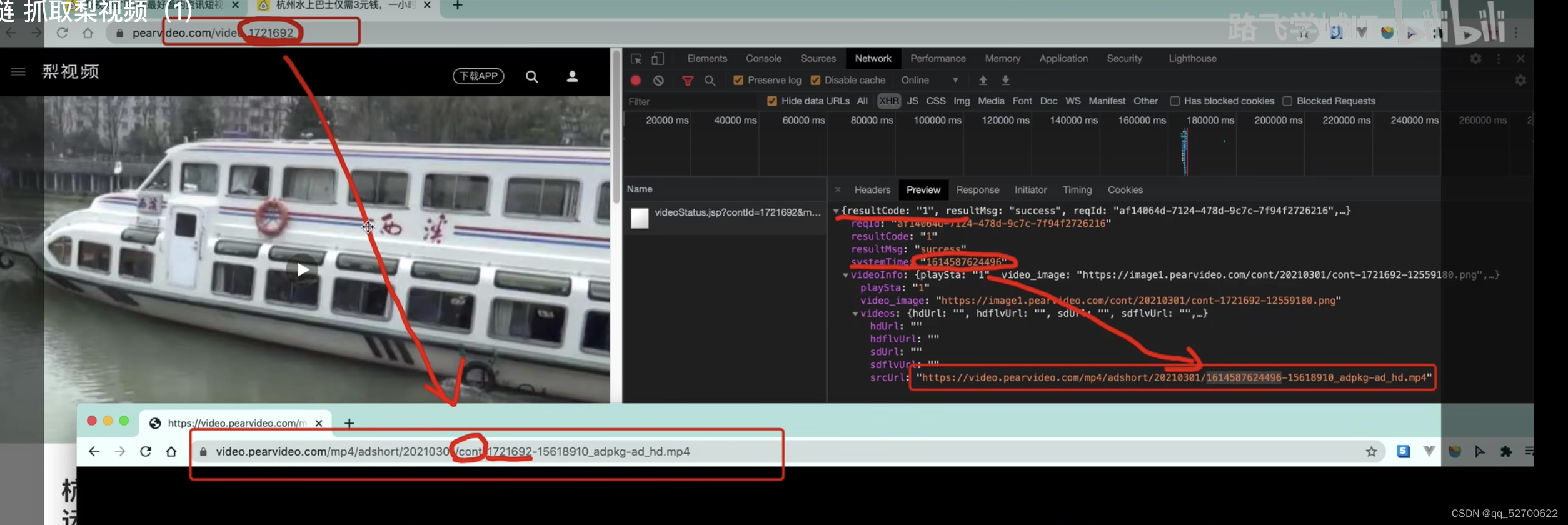Close the request details pane
1568x525 pixels.
838,189
